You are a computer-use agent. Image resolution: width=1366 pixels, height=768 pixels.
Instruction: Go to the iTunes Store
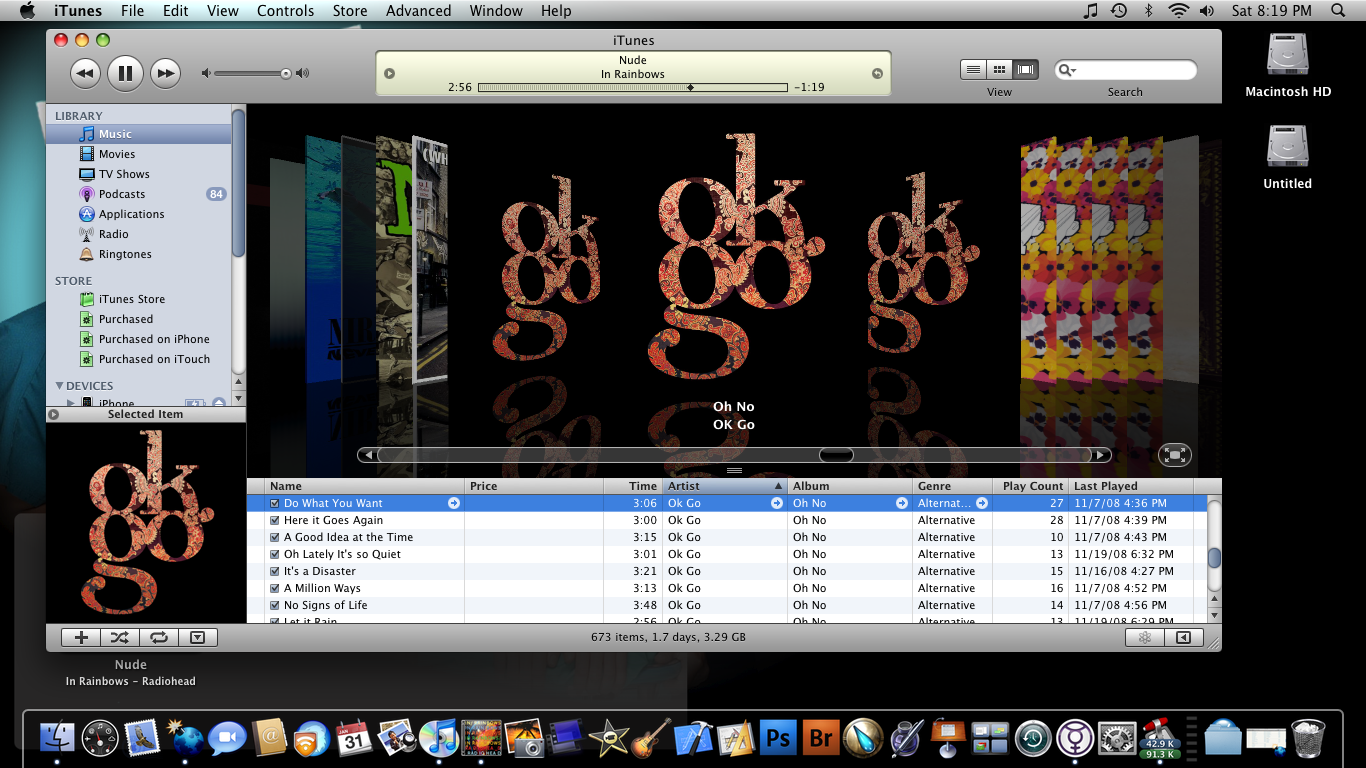139,299
